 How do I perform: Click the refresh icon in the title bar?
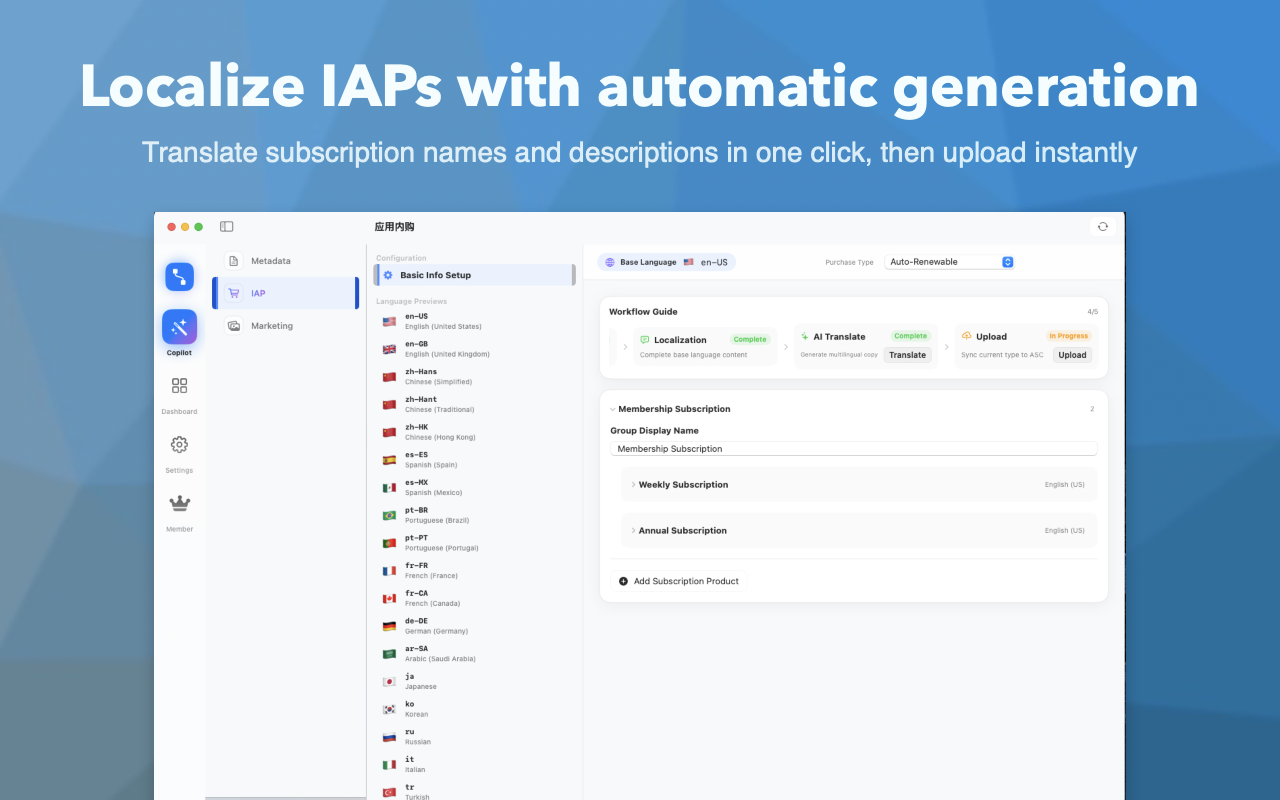coord(1102,226)
